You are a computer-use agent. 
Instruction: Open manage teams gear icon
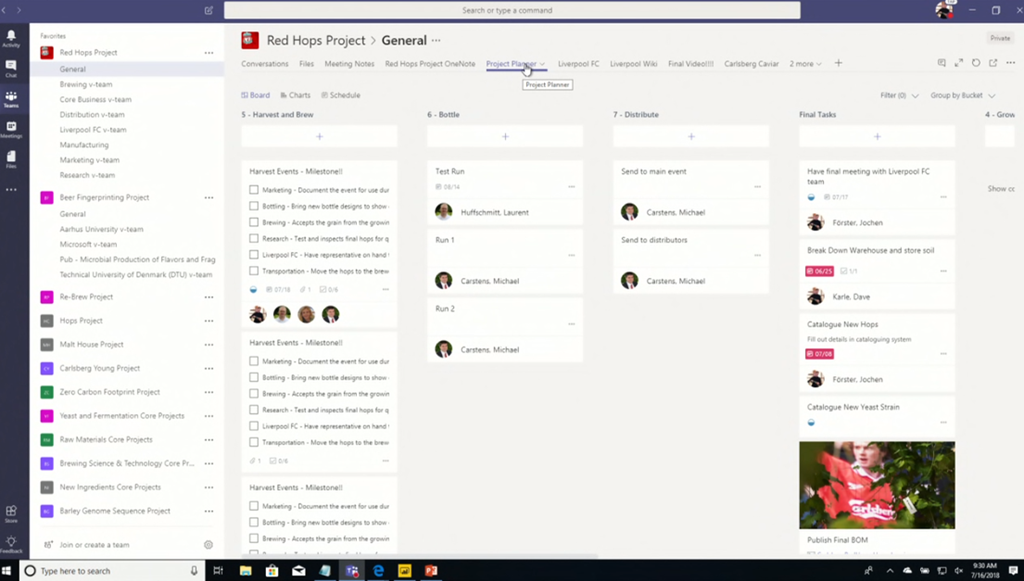tap(208, 545)
